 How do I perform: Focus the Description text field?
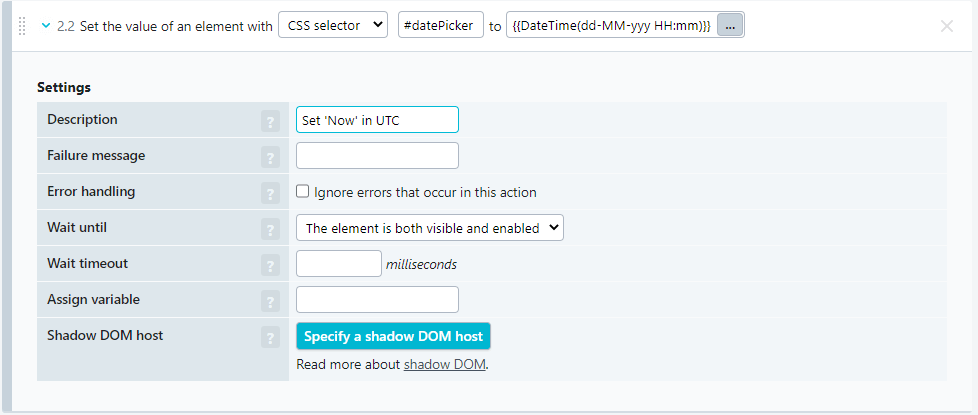pos(377,120)
